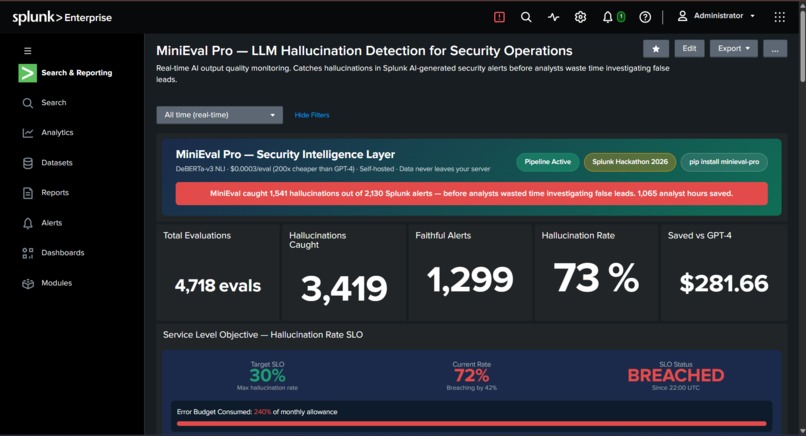This screenshot has height=436, width=806.
Task: Open the Export dropdown menu
Action: coord(734,48)
